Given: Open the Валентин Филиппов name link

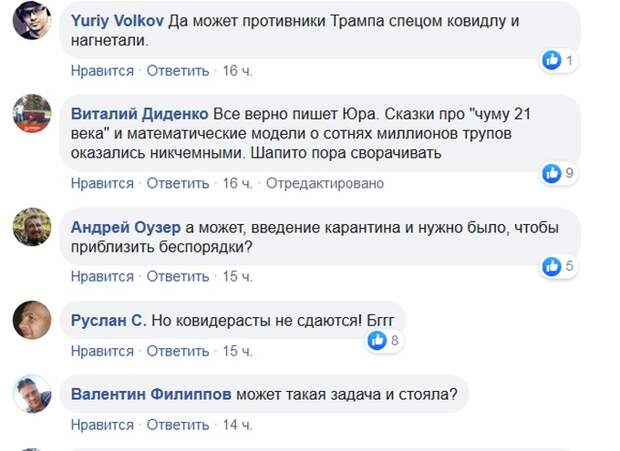Looking at the screenshot, I should 151,394.
